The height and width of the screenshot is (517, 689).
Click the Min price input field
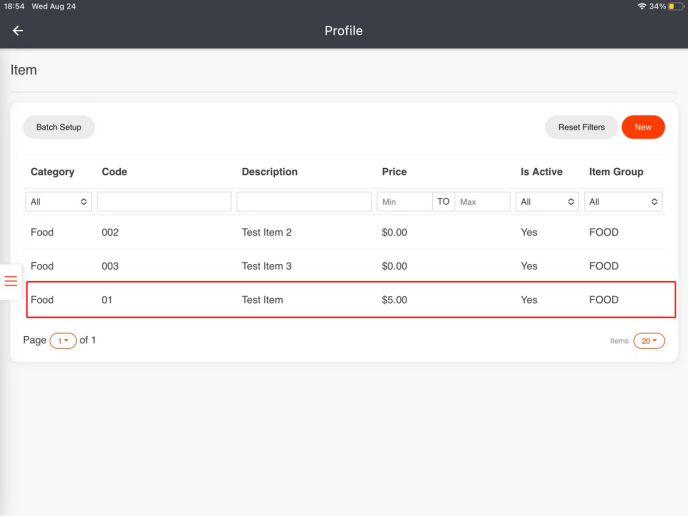tap(404, 202)
